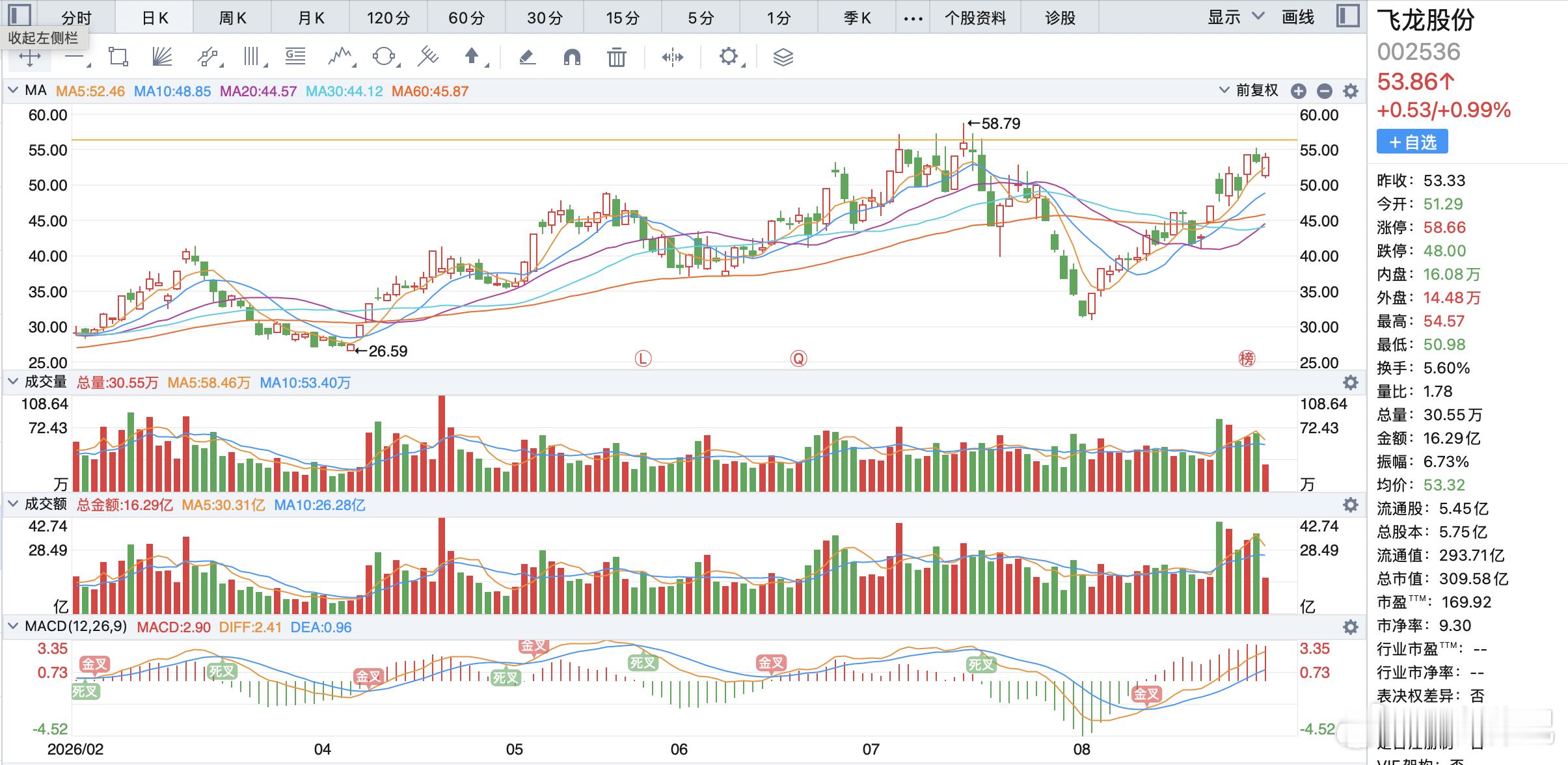Zoom in the chart with the plus icon

(1299, 92)
